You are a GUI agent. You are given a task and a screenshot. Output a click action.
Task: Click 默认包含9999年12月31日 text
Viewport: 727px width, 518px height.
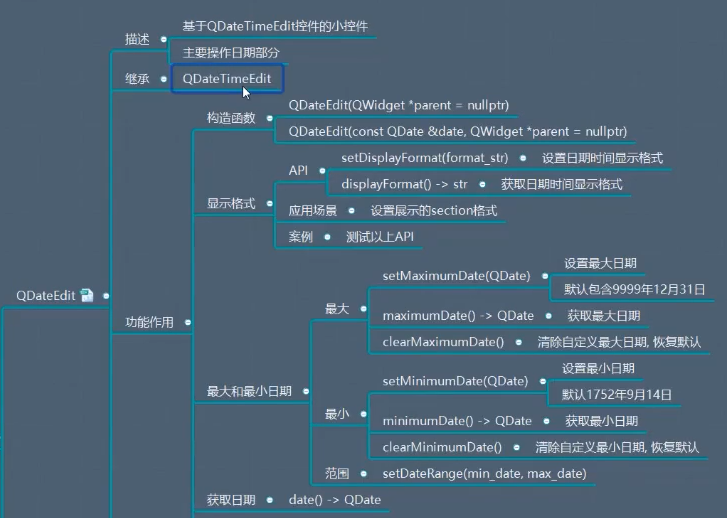[x=634, y=290]
